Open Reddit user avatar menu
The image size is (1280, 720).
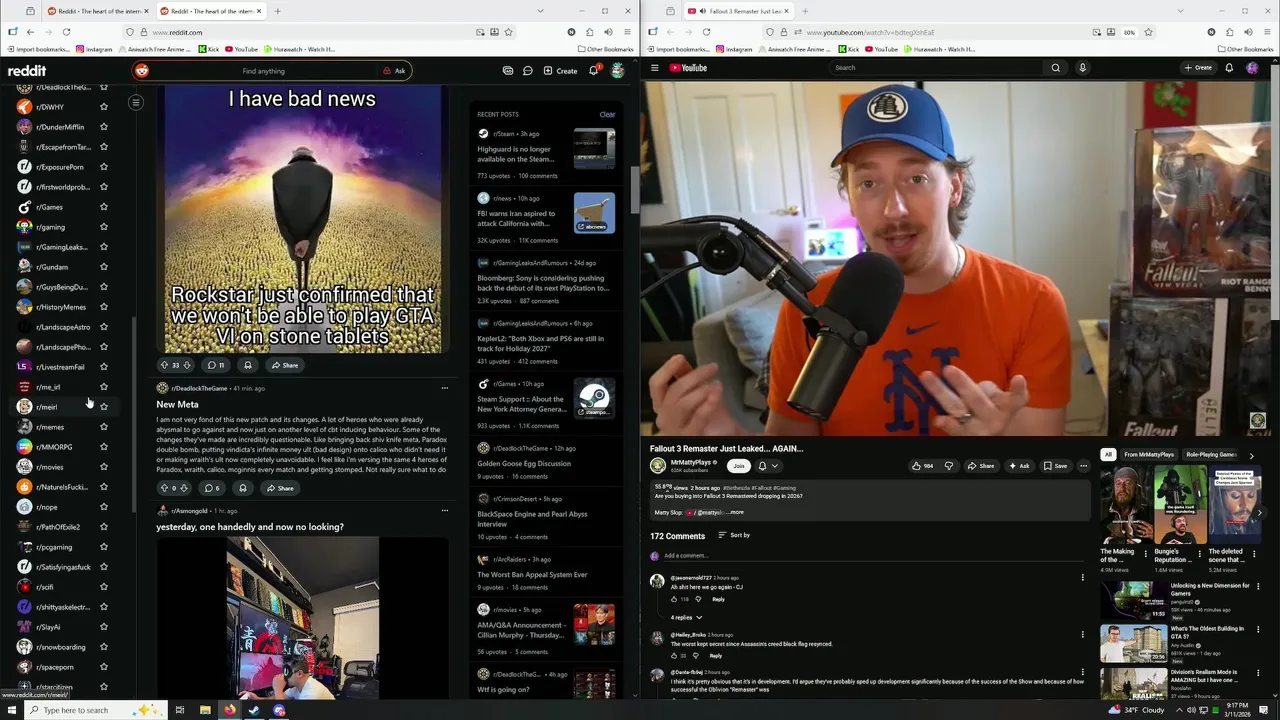(618, 71)
